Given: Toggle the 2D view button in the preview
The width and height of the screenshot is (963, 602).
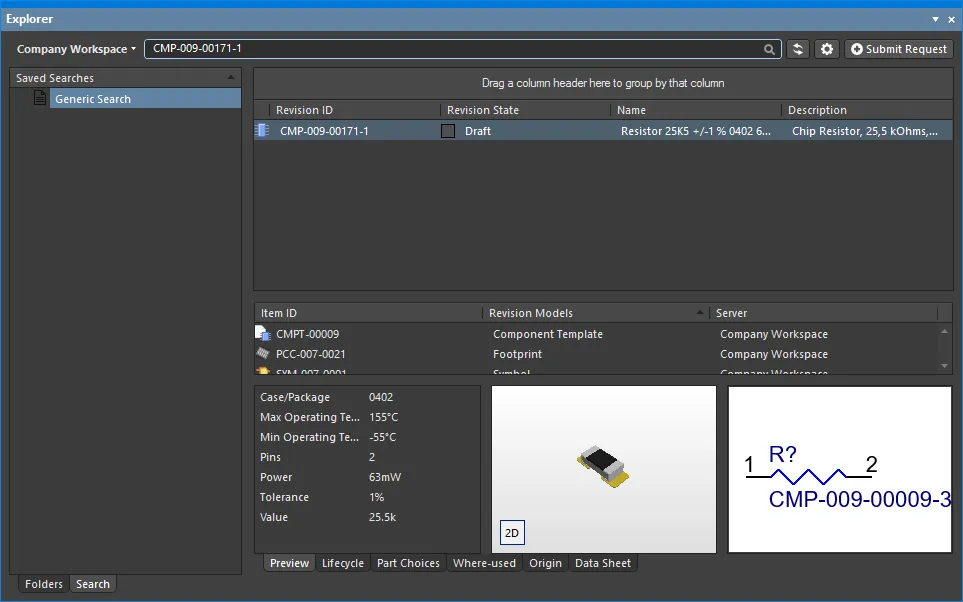Looking at the screenshot, I should coord(511,533).
